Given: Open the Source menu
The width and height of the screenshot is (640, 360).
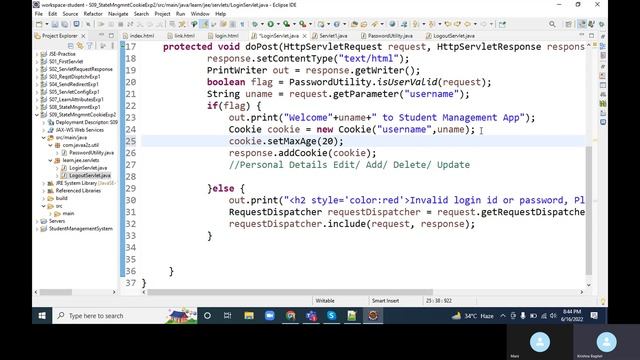Looking at the screenshot, I should click(x=70, y=14).
